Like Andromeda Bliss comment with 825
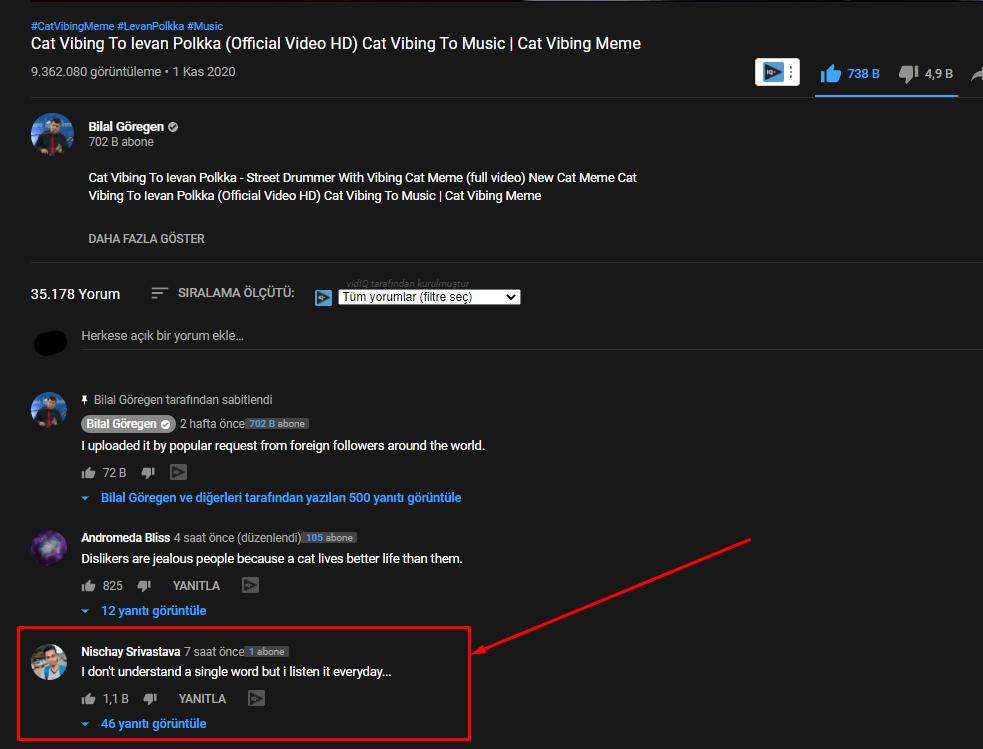 coord(88,586)
